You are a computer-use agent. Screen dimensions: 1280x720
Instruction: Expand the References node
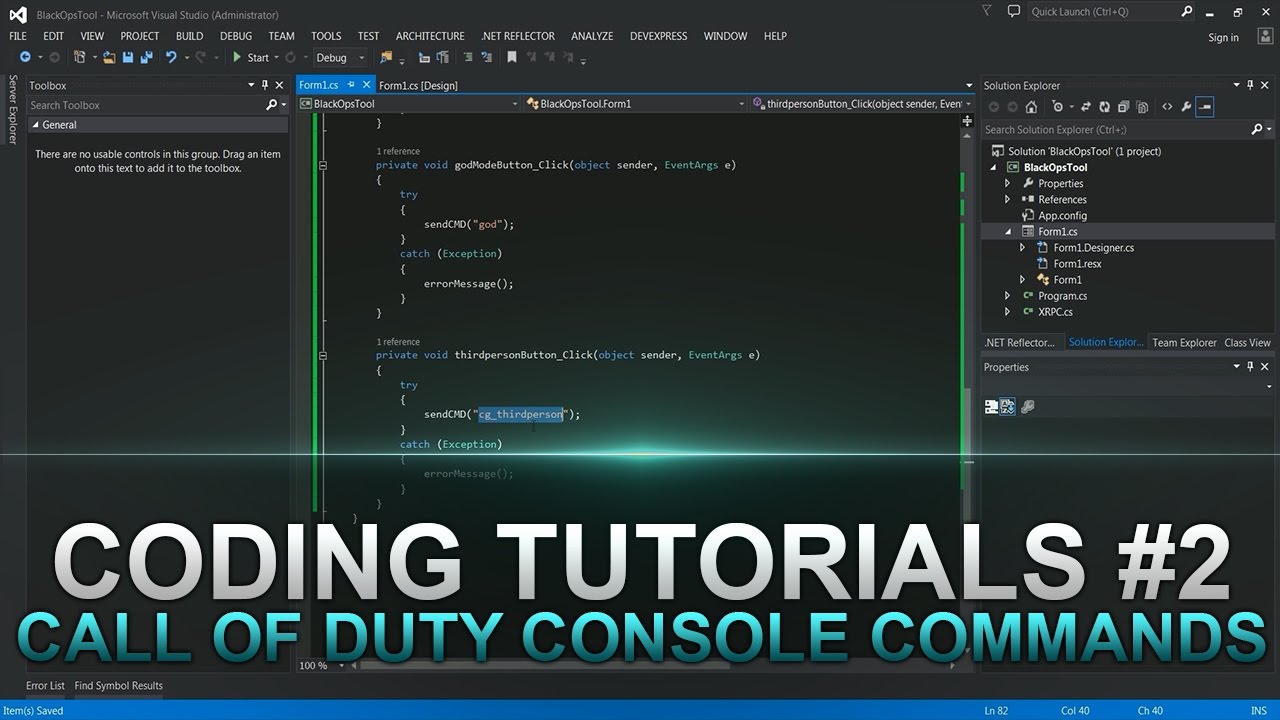point(1008,200)
